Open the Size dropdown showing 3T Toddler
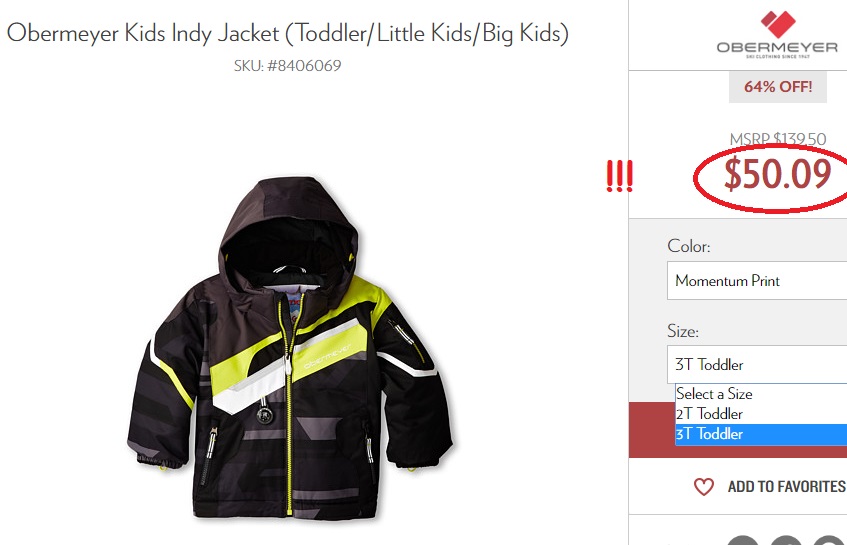847x545 pixels. (757, 365)
